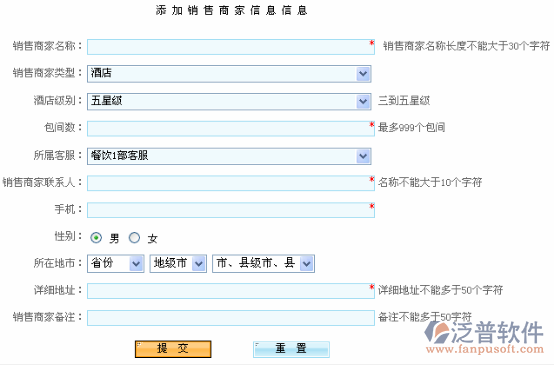Click the arrow icon of 省份 combo box

(136, 264)
